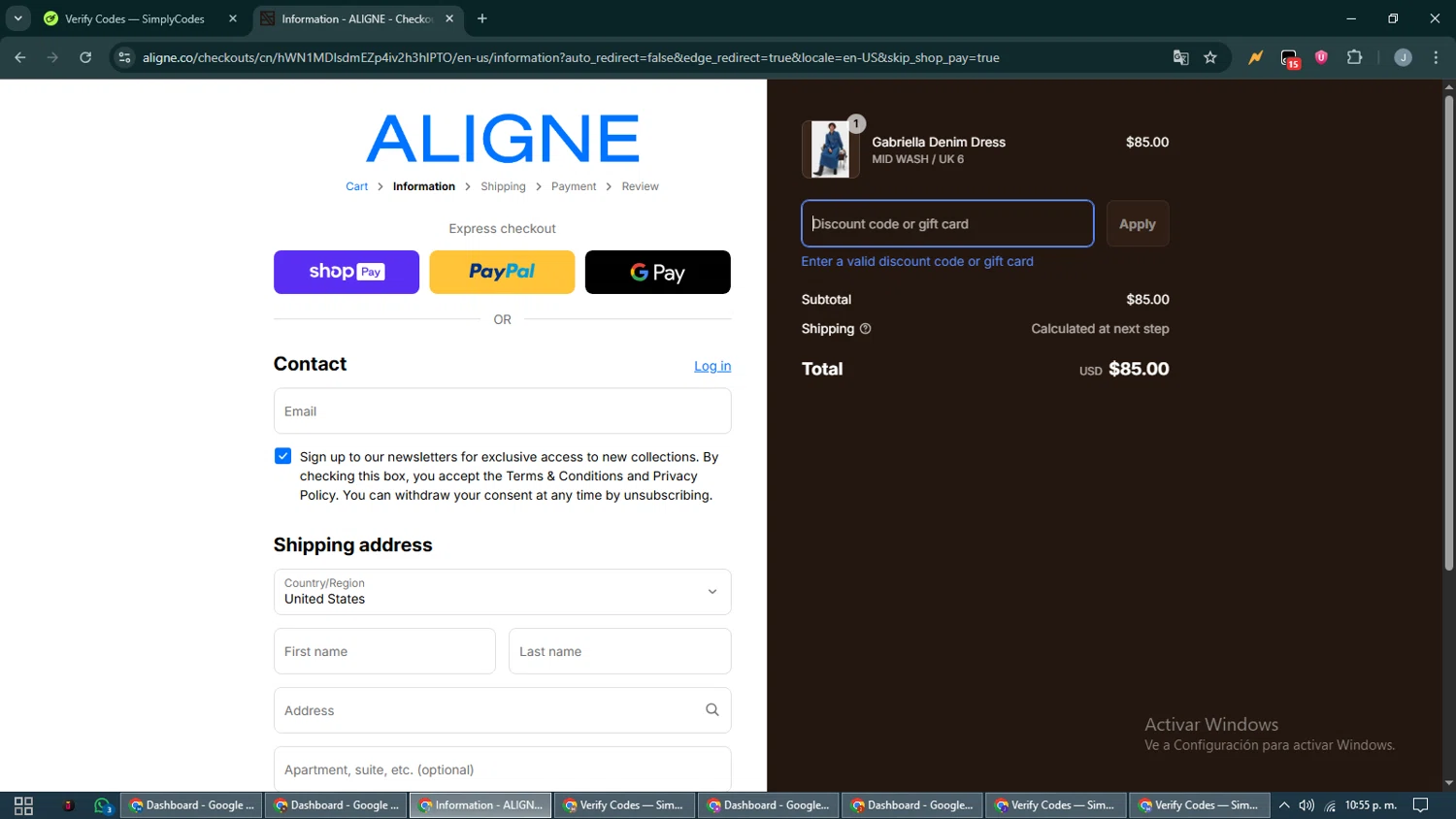Close the Information ALIGNE tab
The image size is (1456, 819).
click(449, 18)
